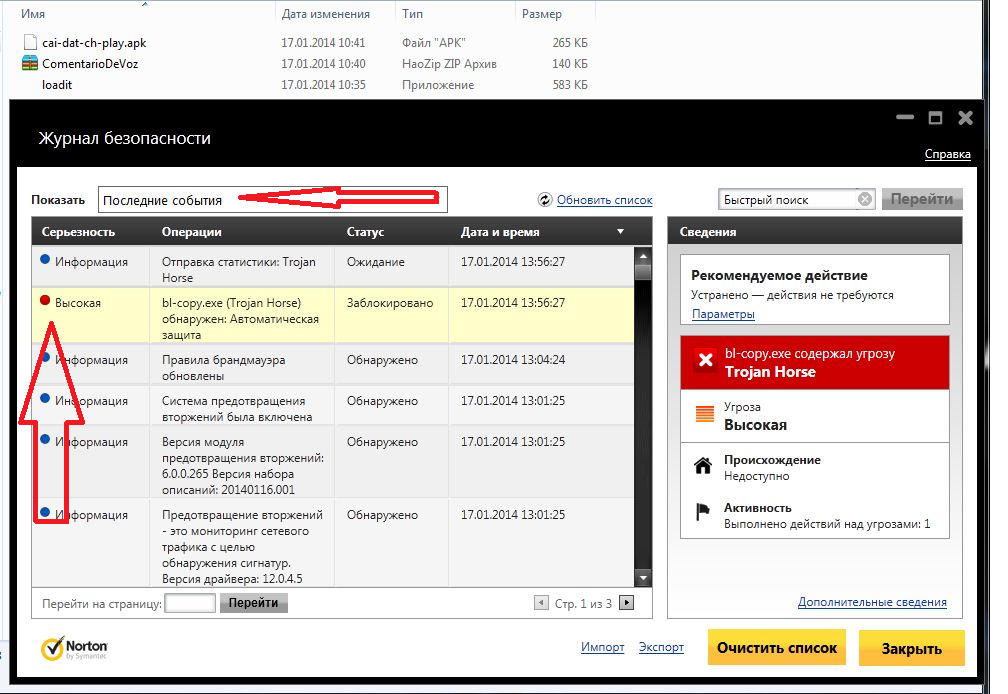This screenshot has height=694, width=1008.
Task: Click the ComentarioDeVoz ZIP archive icon
Action: coord(30,63)
